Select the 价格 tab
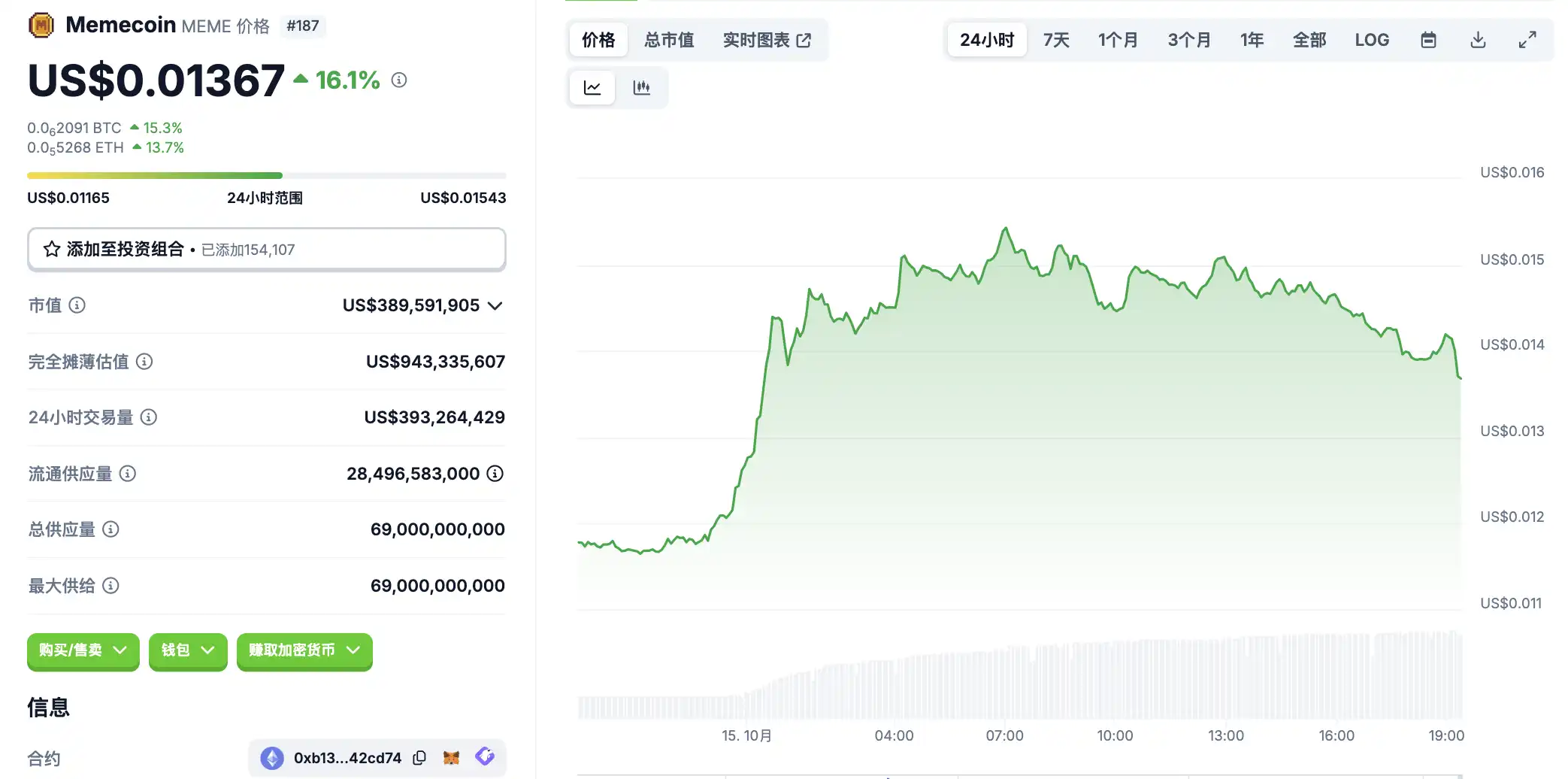 pyautogui.click(x=598, y=40)
